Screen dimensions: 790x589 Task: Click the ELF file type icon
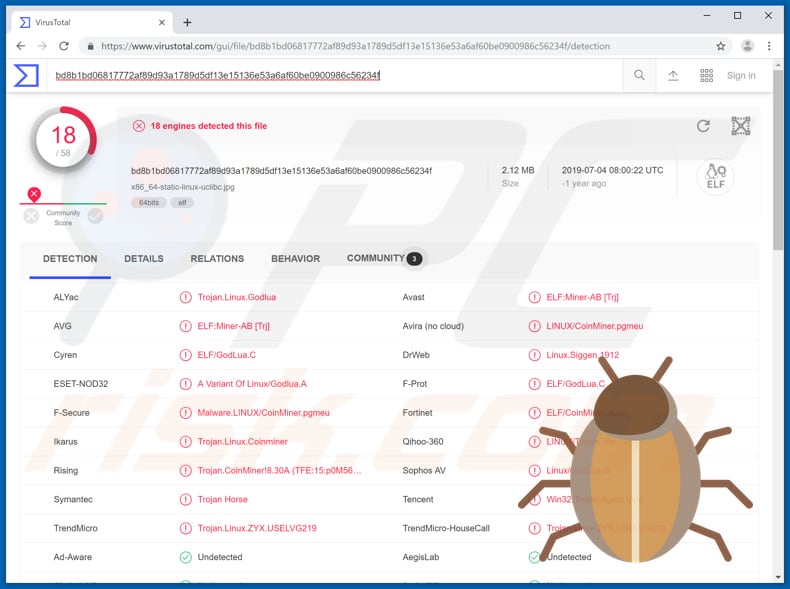715,176
